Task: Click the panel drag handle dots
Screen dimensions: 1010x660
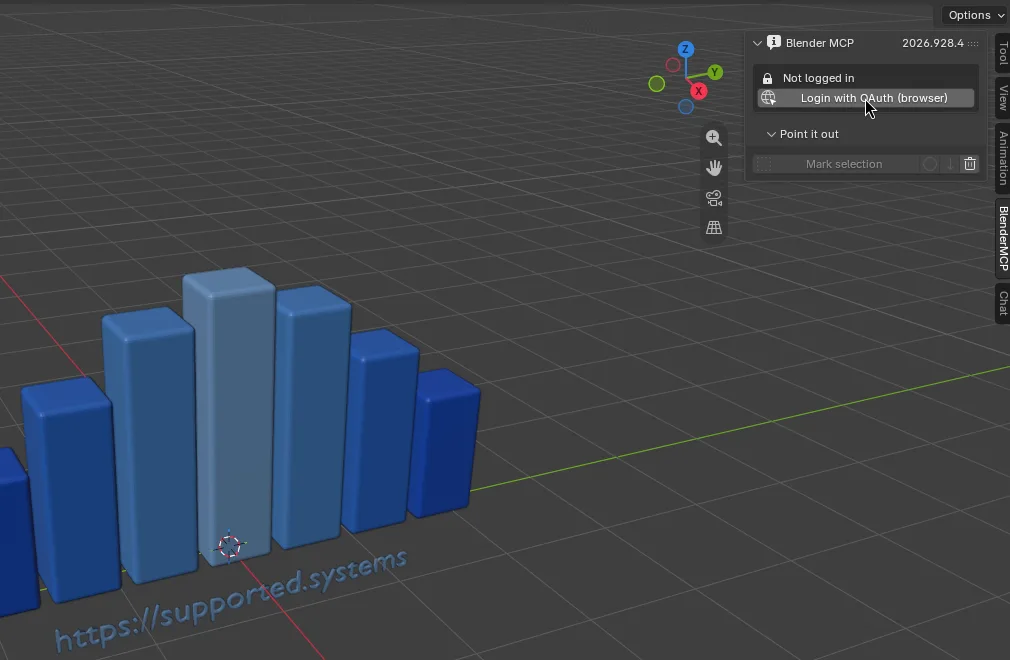Action: pyautogui.click(x=973, y=43)
